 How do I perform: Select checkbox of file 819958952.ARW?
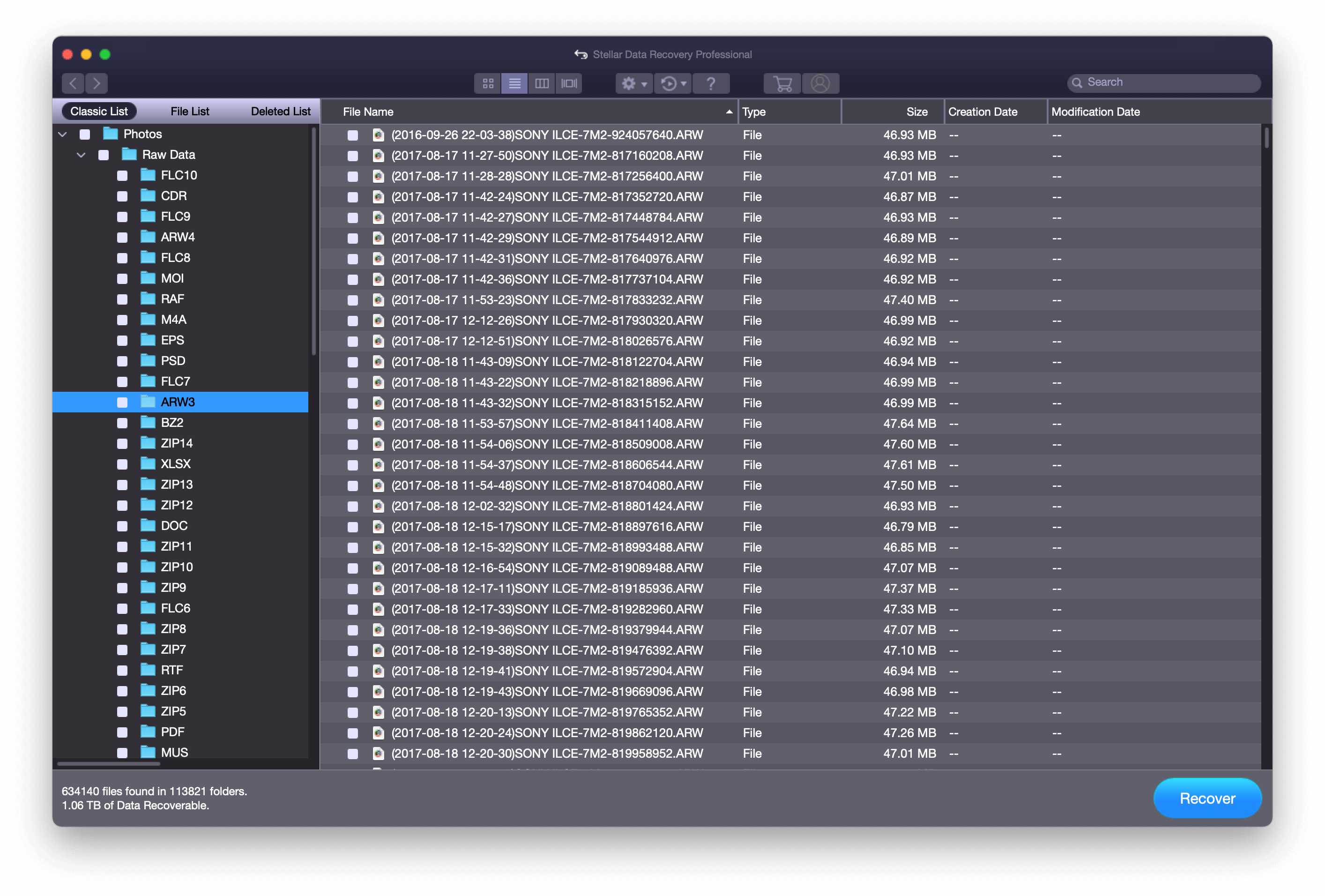click(353, 754)
